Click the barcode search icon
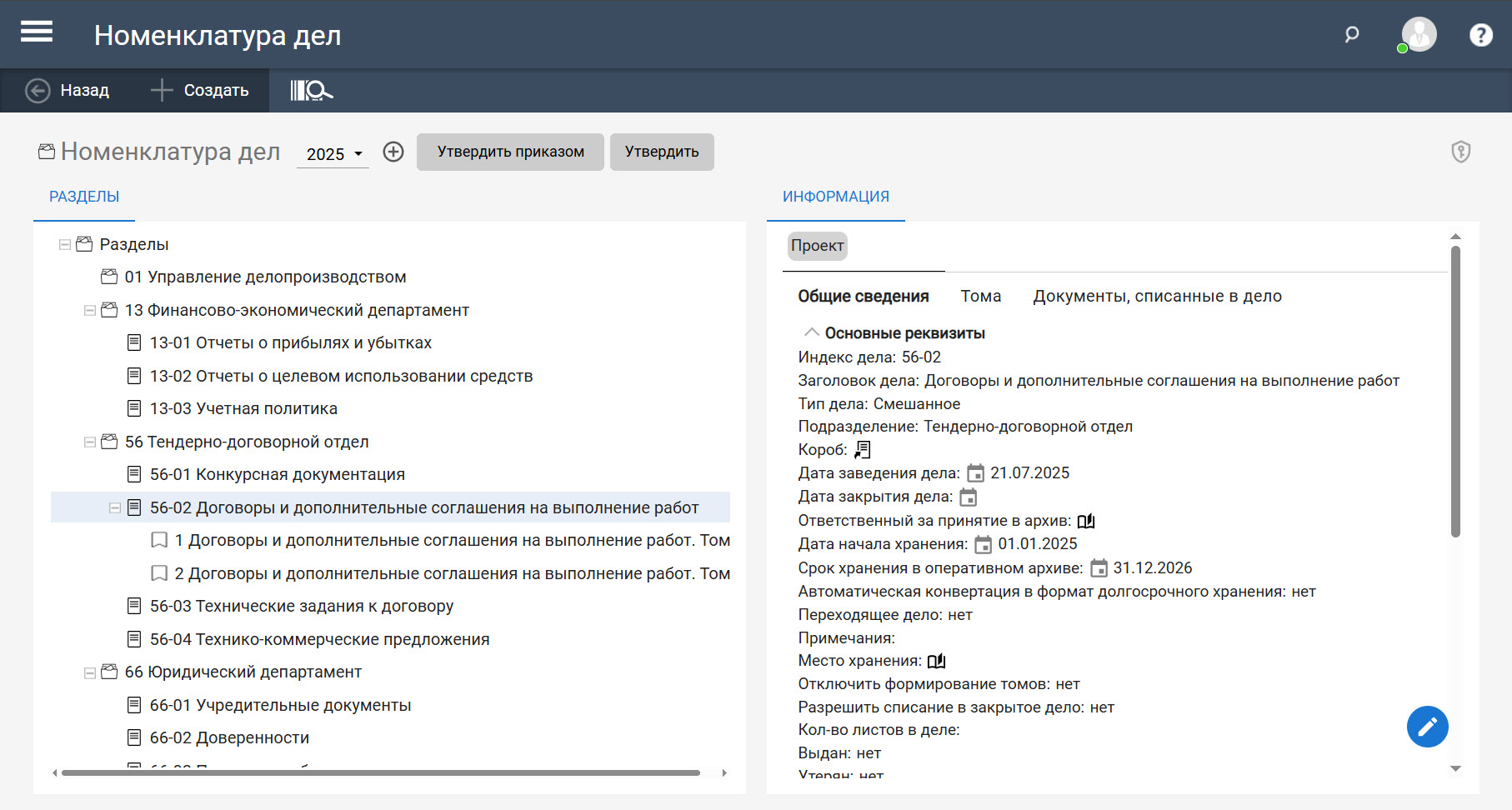The image size is (1512, 810). (310, 90)
